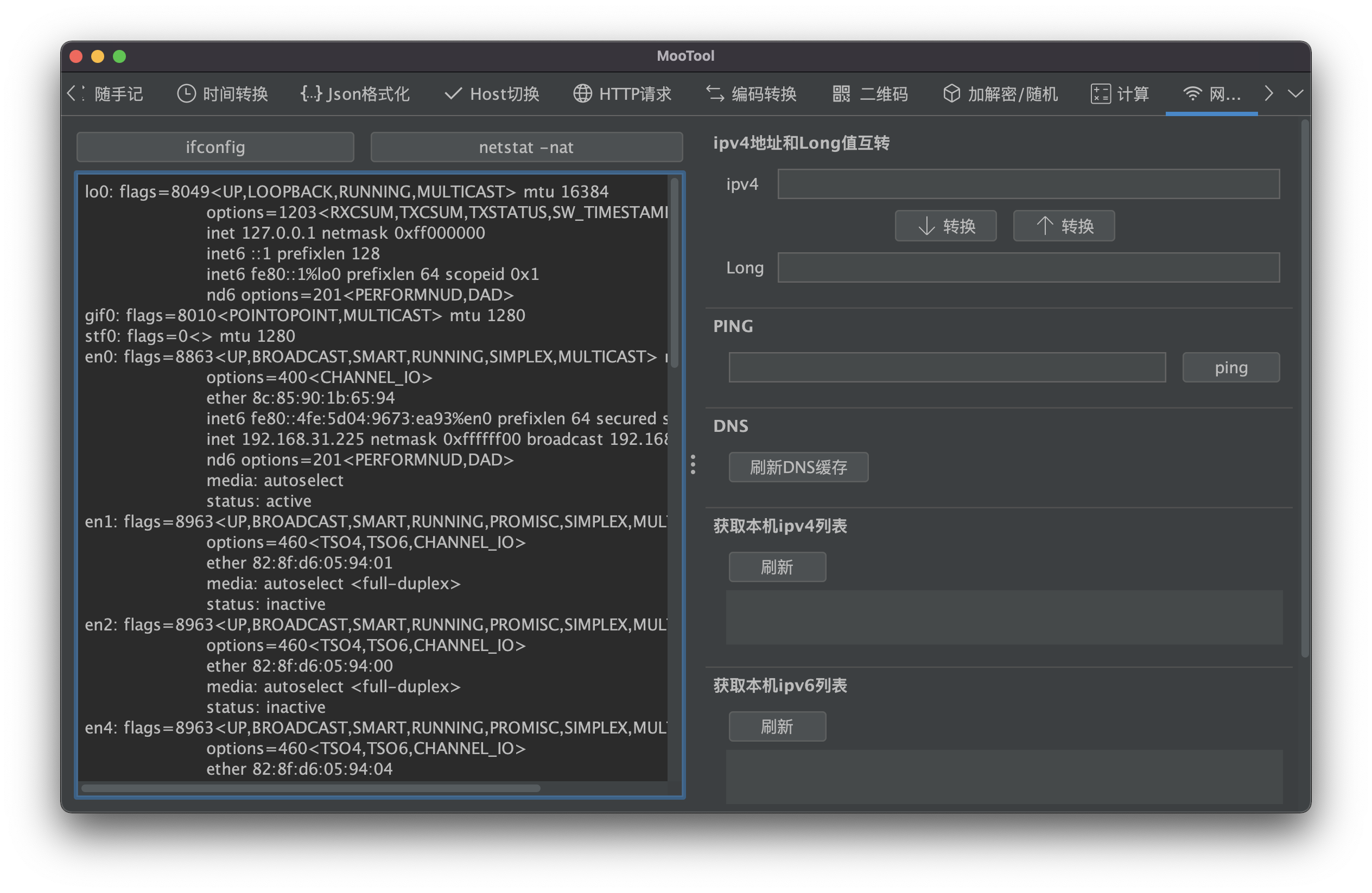The height and width of the screenshot is (893, 1372).
Task: Click the braces icon for Json格式化
Action: coord(312,93)
